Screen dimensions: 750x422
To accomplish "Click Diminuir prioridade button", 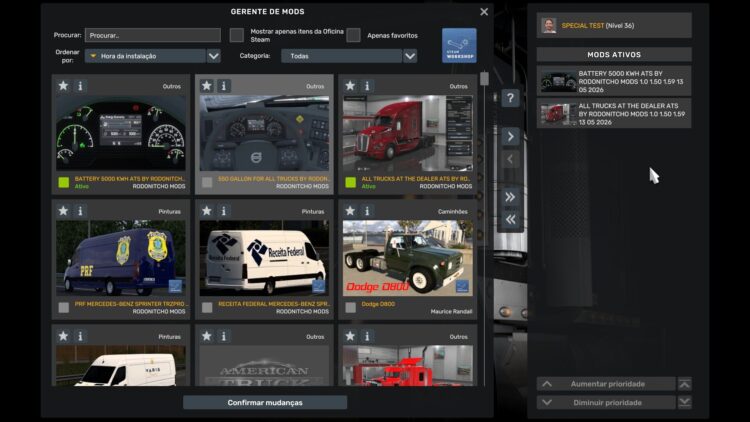I will [607, 402].
